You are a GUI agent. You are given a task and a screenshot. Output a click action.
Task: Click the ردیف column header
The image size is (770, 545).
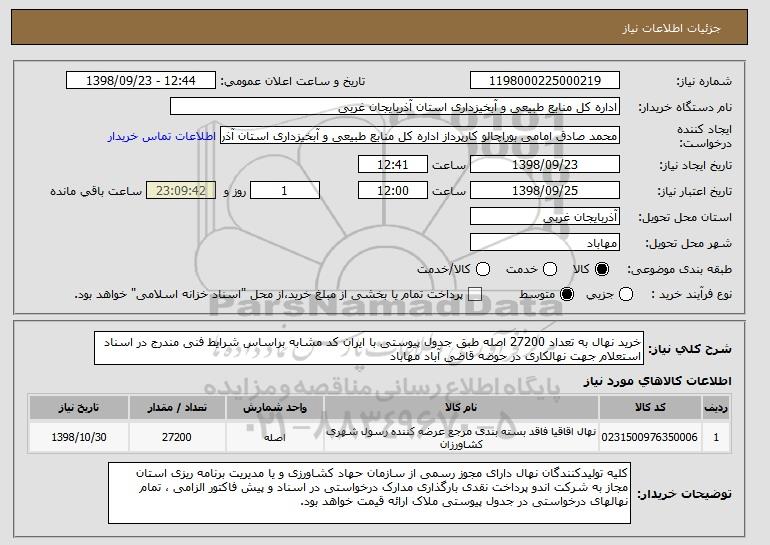(x=716, y=408)
